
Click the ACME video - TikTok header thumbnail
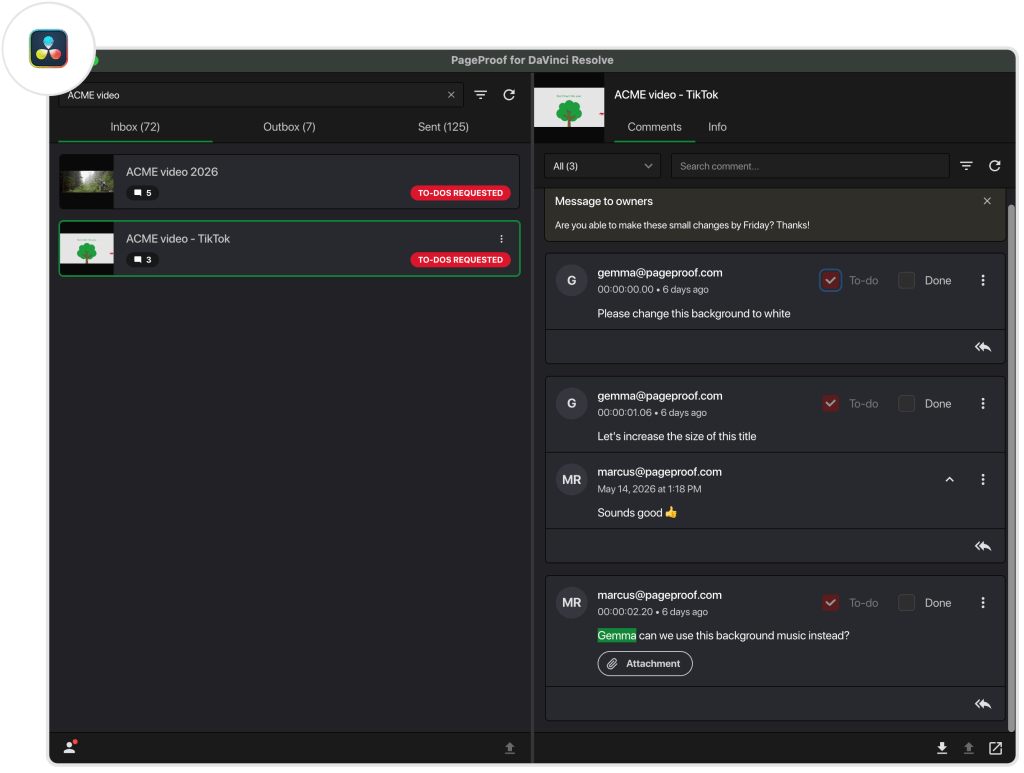point(569,108)
